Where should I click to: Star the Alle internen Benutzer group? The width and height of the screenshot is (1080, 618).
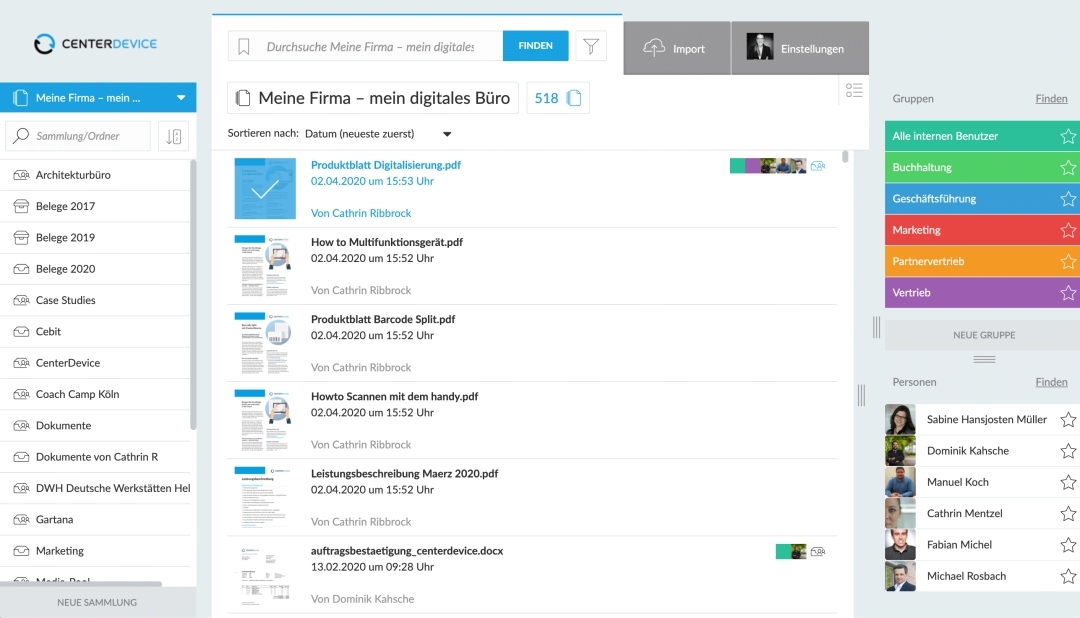coord(1068,136)
